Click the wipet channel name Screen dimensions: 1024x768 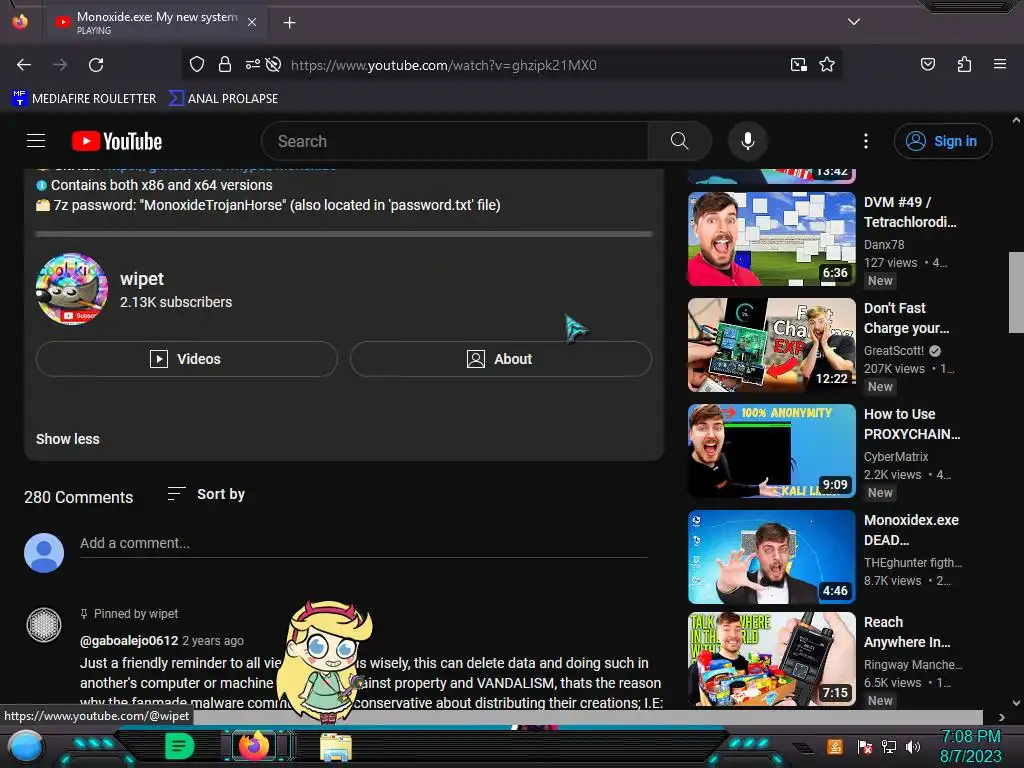[x=142, y=279]
